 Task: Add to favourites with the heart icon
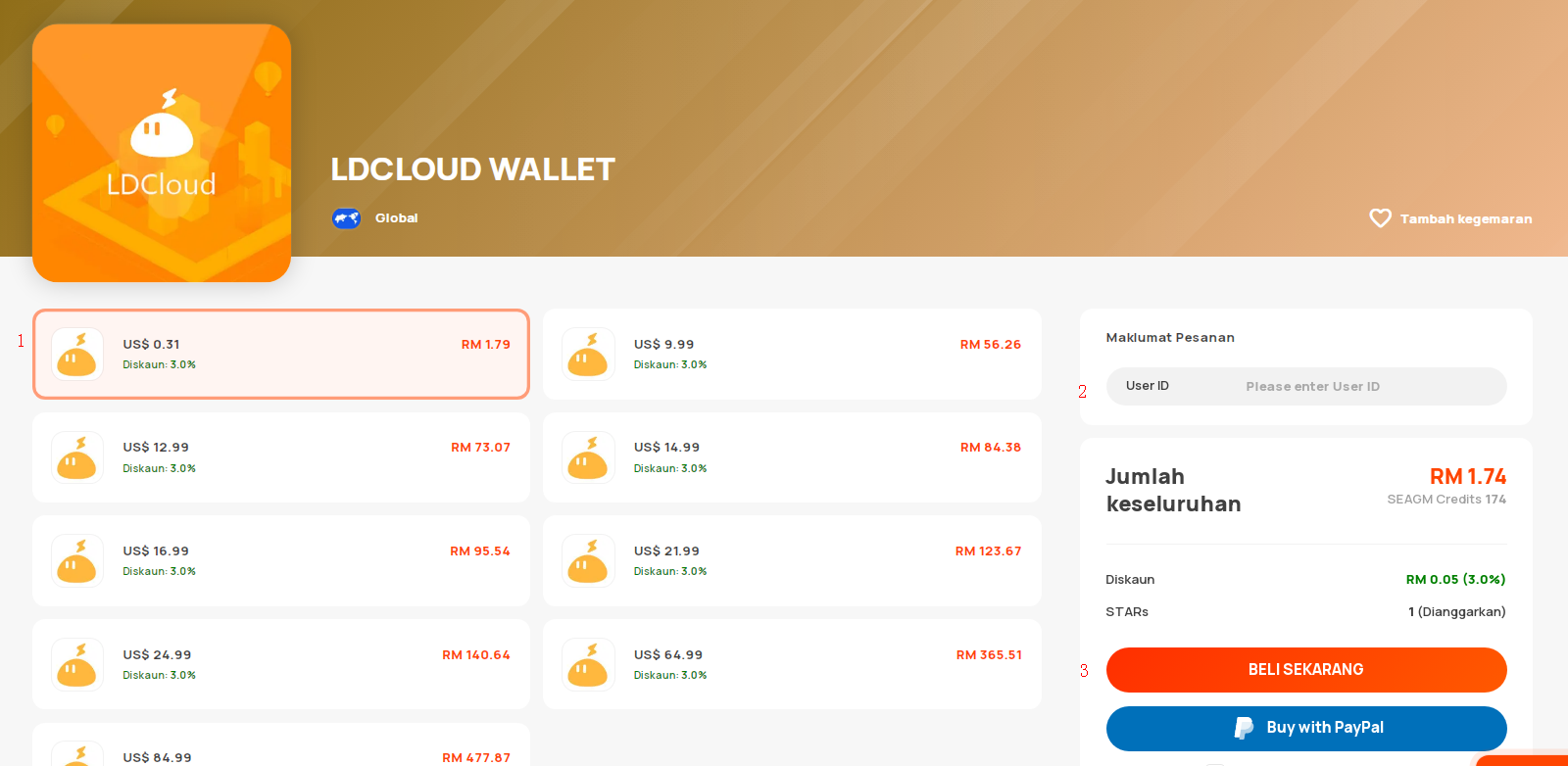1380,218
